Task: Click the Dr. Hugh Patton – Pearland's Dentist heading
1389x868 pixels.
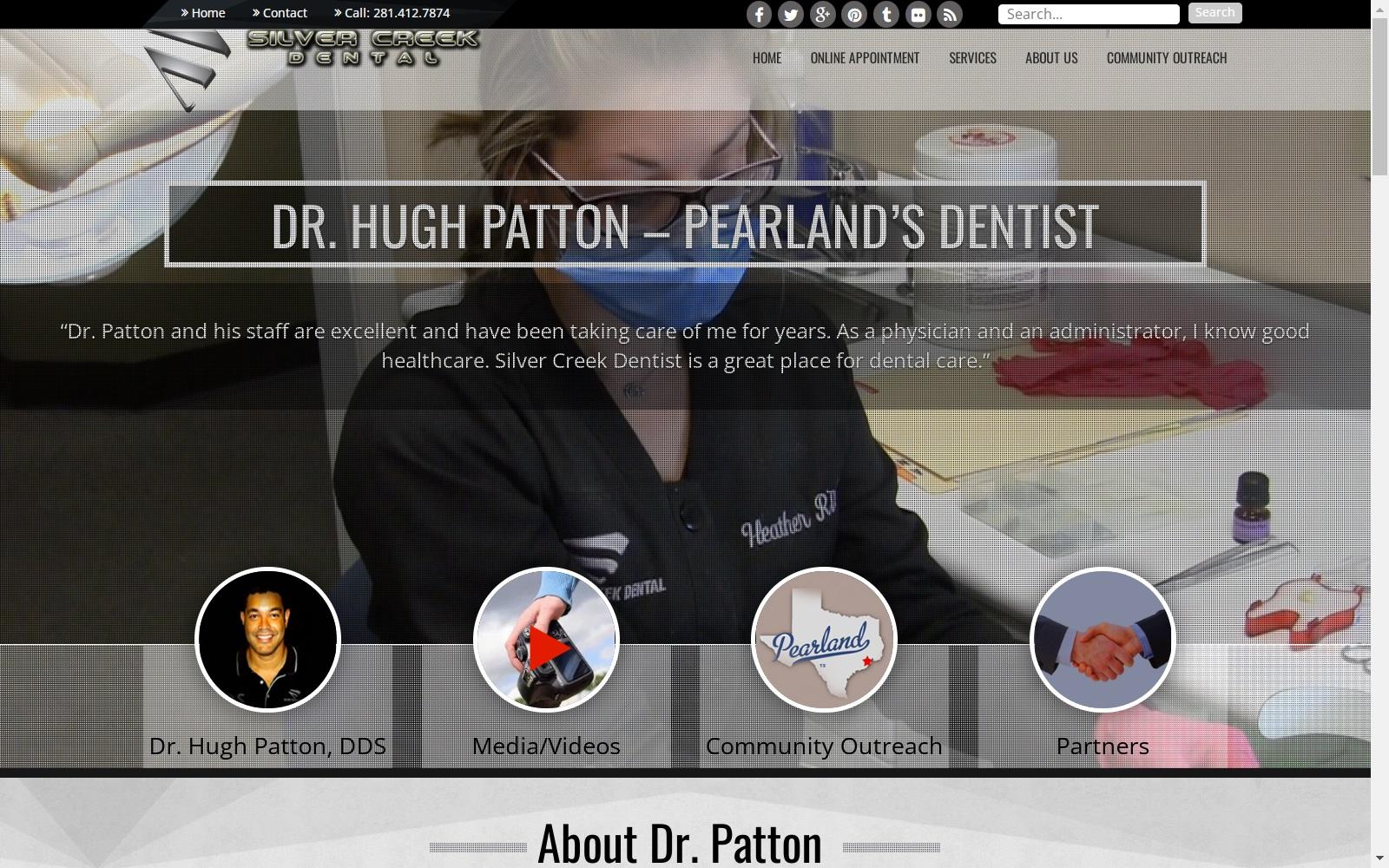Action: [x=685, y=225]
